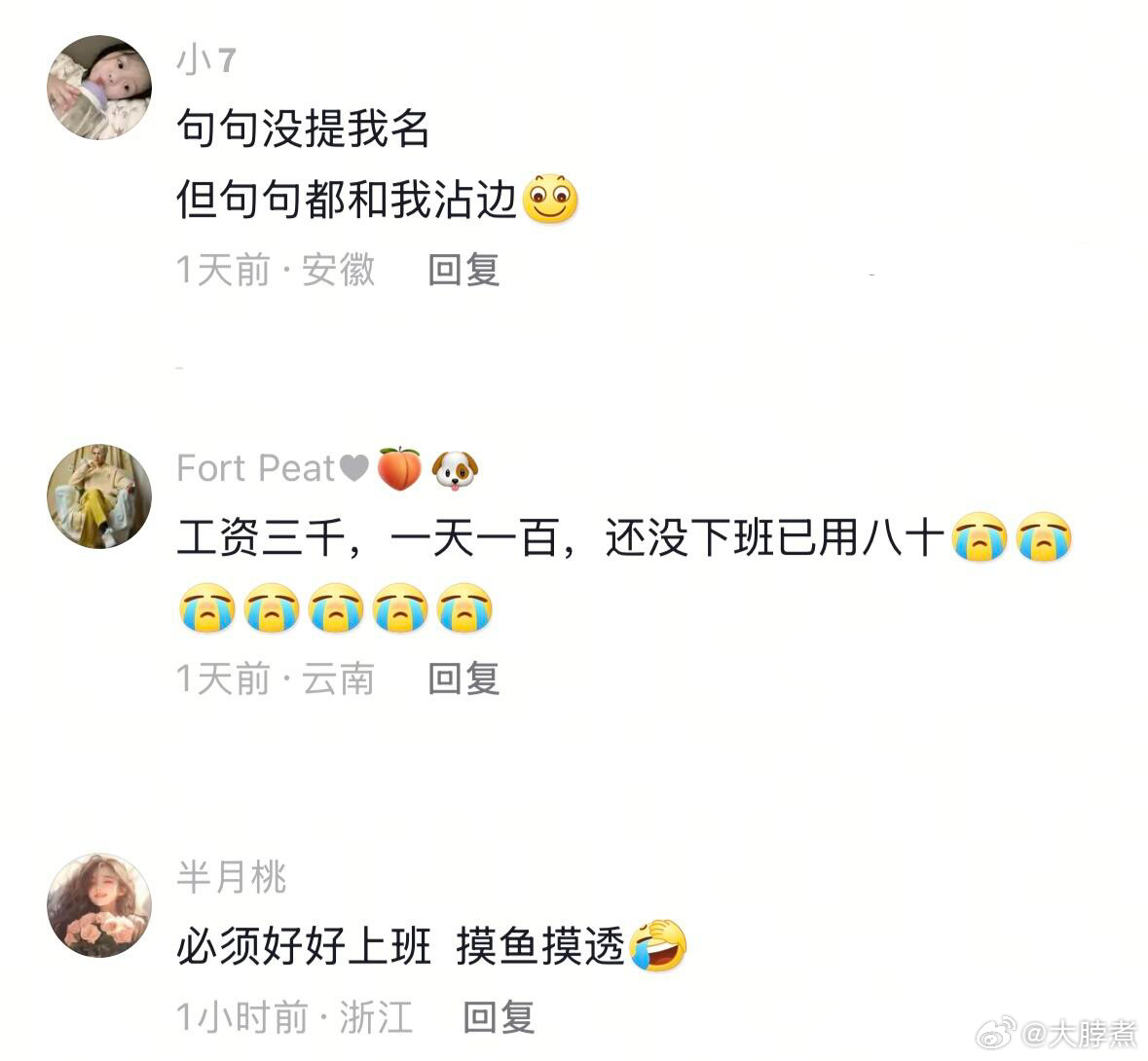
Task: Open 半月桃's profile avatar
Action: (x=99, y=905)
